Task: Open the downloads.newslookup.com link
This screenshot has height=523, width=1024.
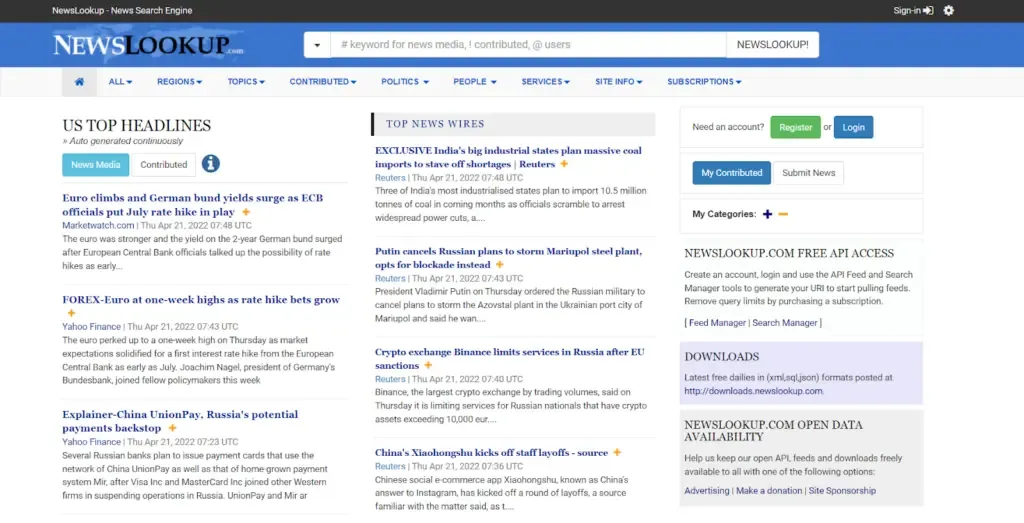Action: point(754,391)
